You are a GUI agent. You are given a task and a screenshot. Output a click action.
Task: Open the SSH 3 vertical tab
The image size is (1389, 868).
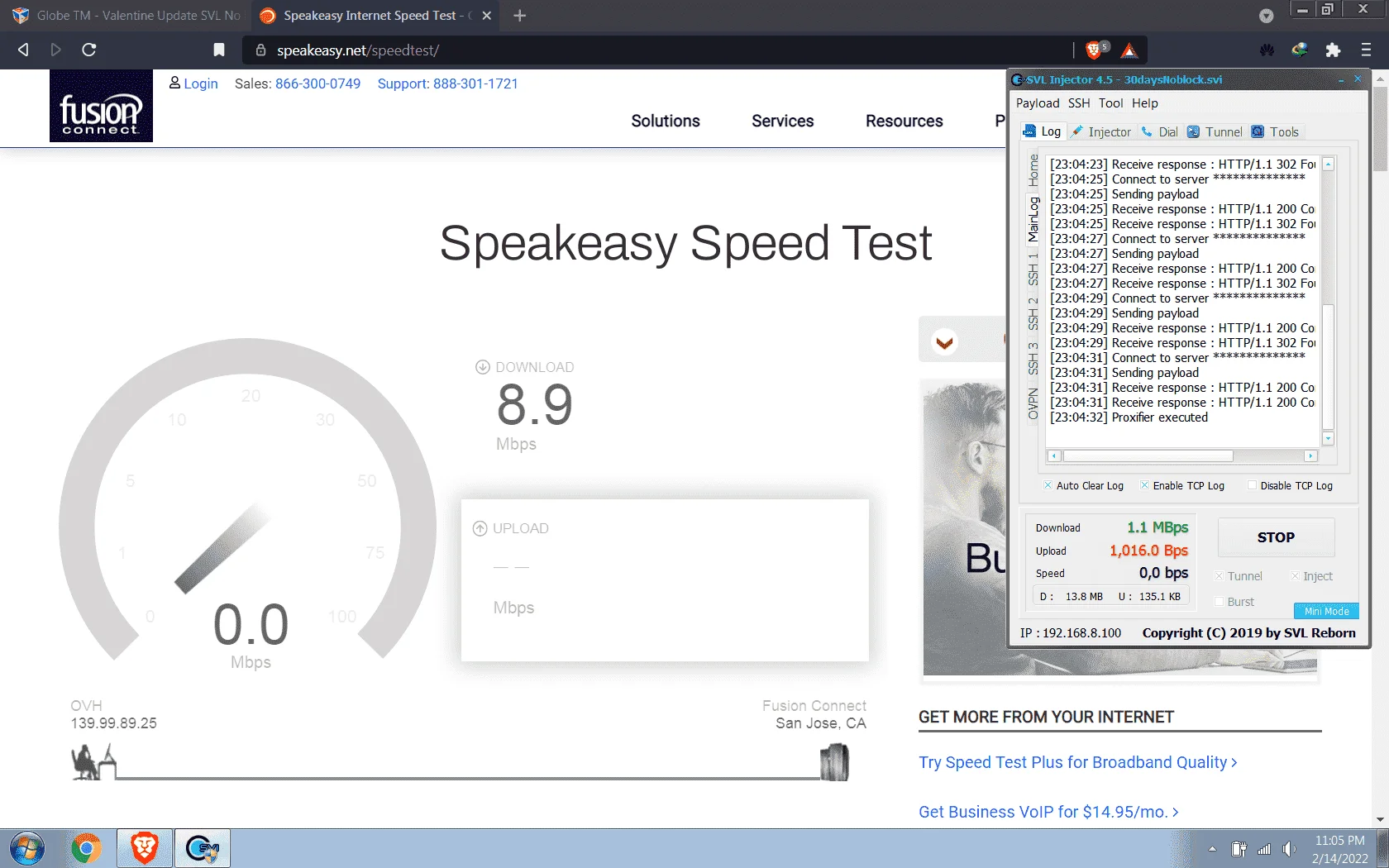1033,358
